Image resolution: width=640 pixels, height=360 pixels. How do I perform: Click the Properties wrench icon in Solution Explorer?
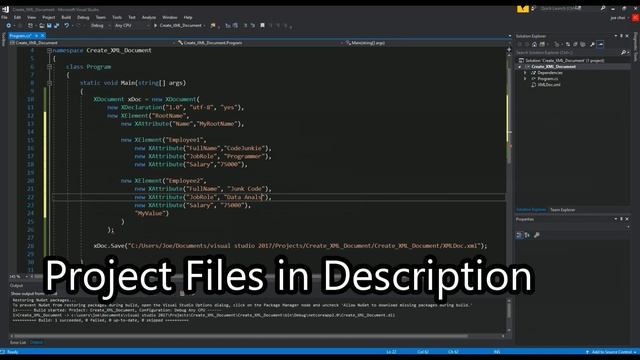click(592, 44)
